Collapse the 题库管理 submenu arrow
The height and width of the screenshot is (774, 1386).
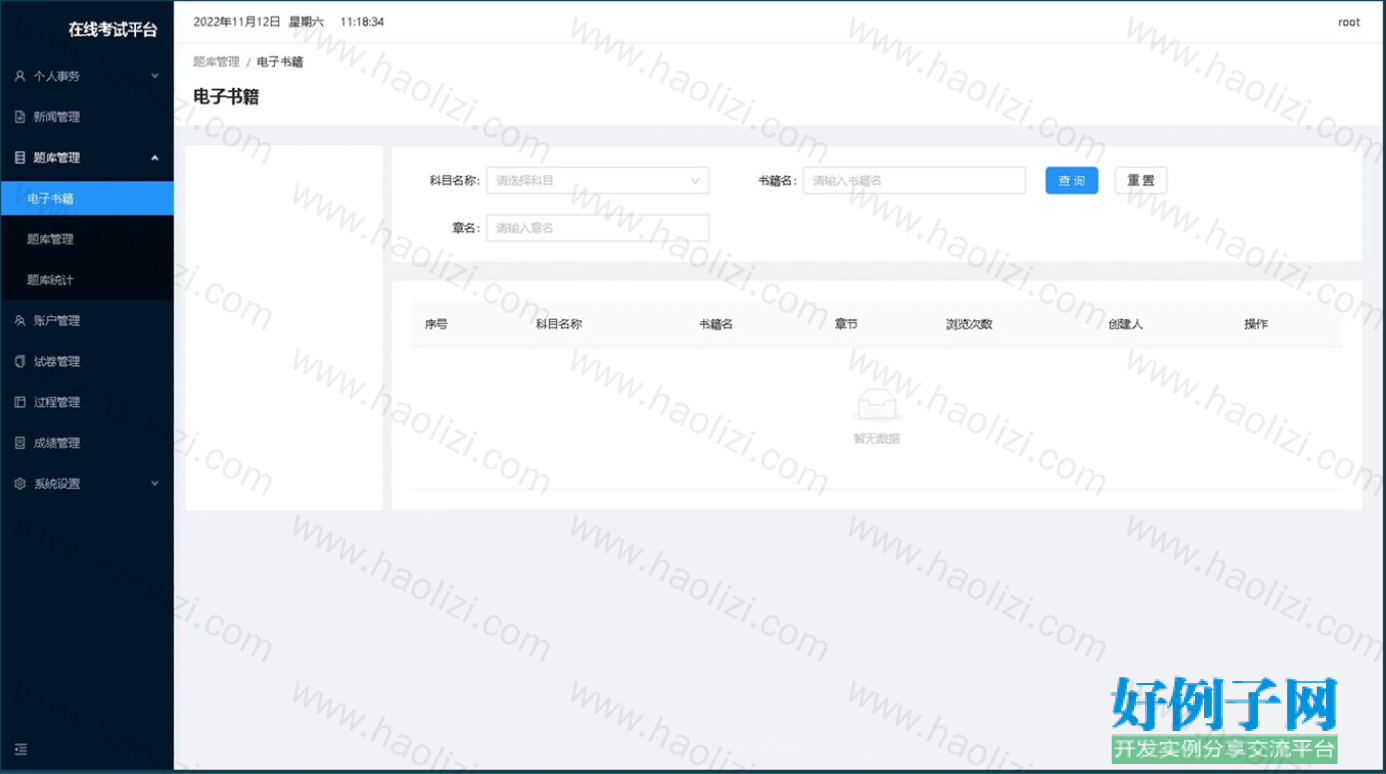[x=155, y=158]
